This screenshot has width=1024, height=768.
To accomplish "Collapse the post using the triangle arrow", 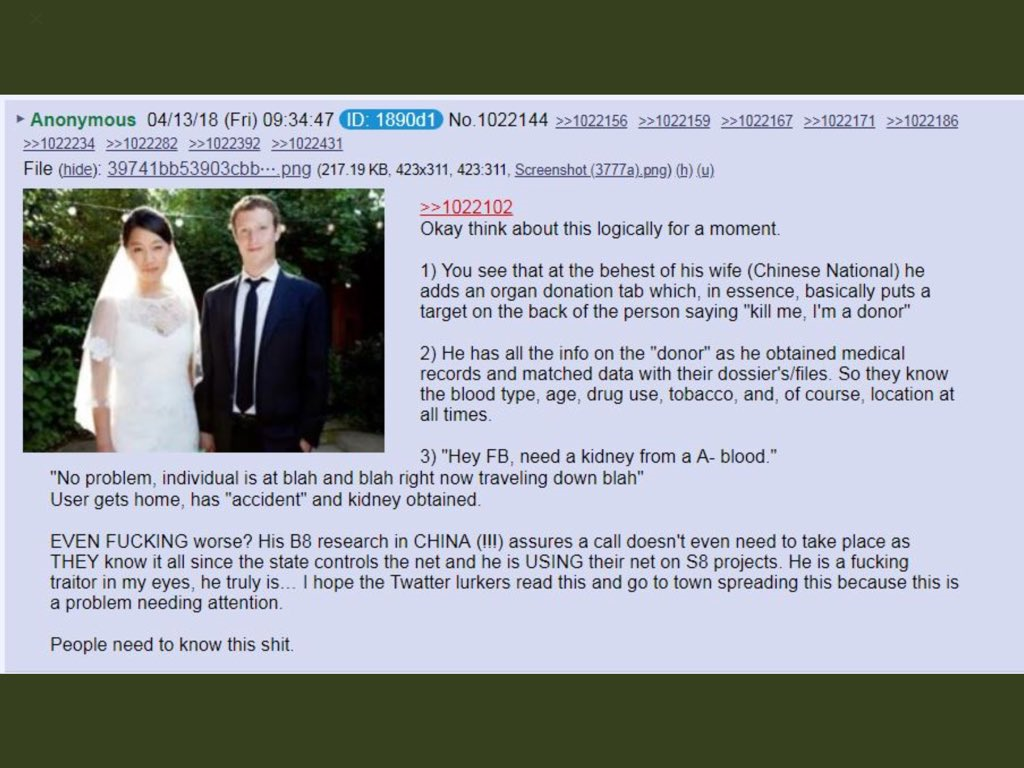I will pos(20,119).
